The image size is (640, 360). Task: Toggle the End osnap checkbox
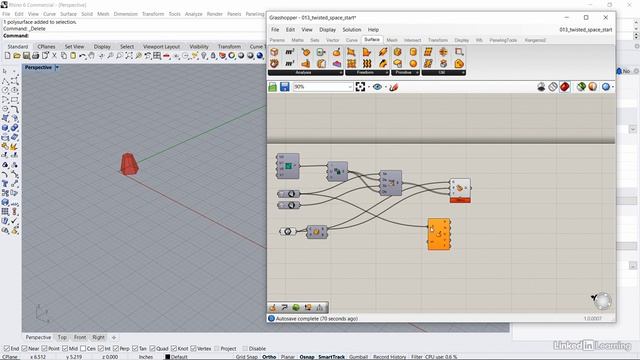[x=6, y=349]
